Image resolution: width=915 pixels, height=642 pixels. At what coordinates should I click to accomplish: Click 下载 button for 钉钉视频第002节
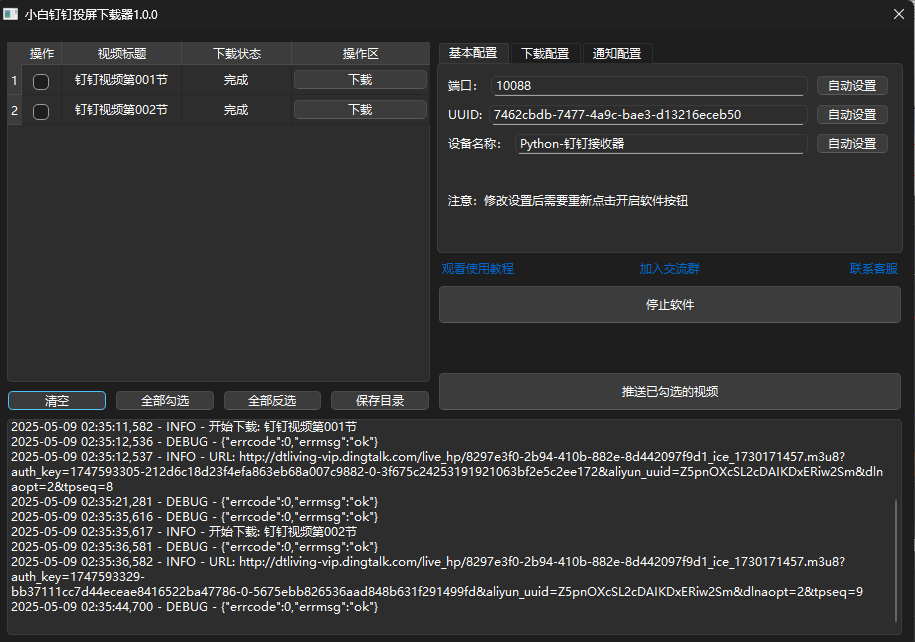point(360,110)
